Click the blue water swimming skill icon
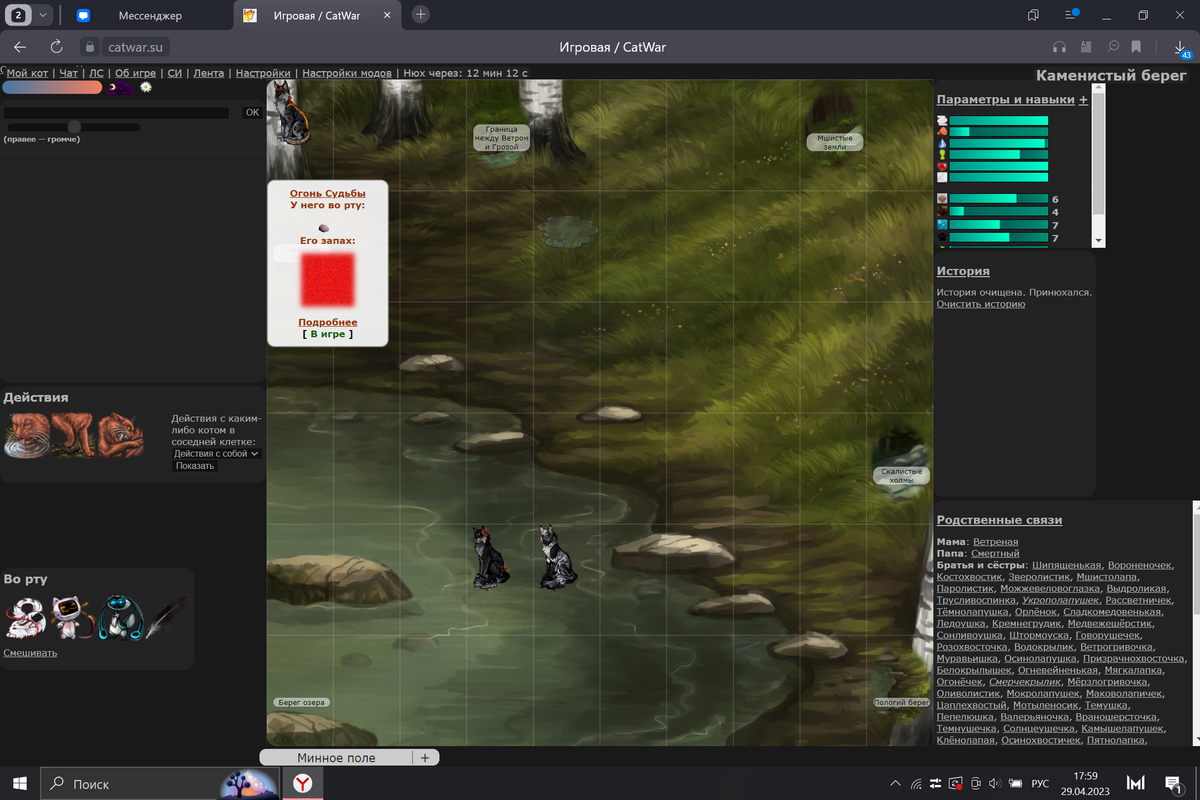1200x800 pixels. click(942, 225)
